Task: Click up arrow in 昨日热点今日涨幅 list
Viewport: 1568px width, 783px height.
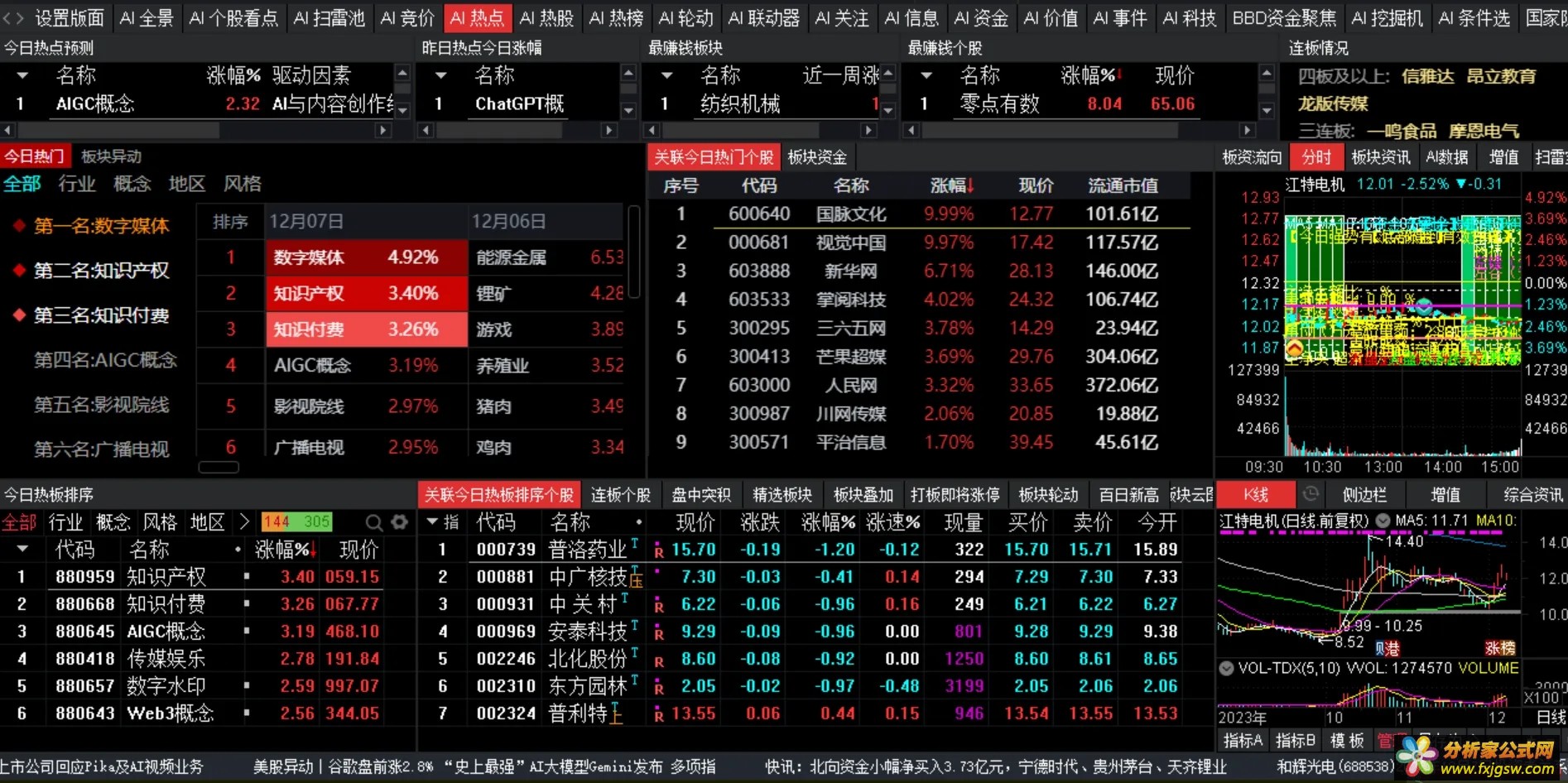Action: 628,73
